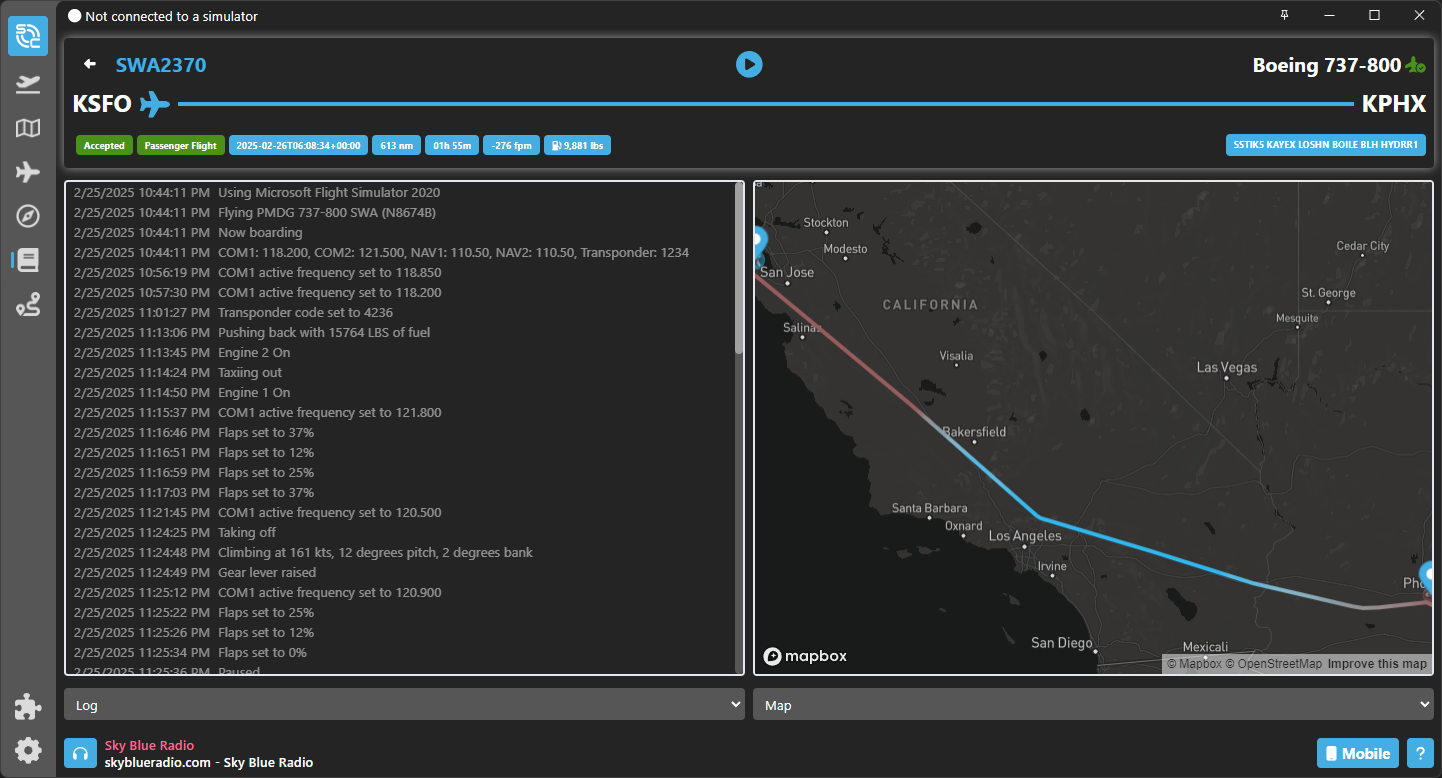Open the Map panel dropdown
The height and width of the screenshot is (778, 1442).
(x=1093, y=705)
